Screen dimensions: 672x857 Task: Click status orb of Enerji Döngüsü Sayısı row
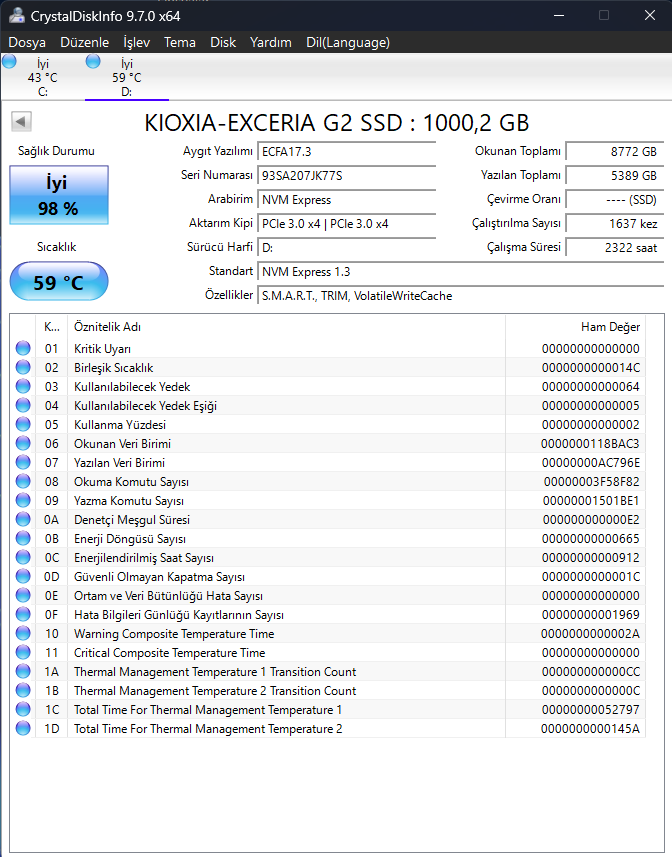[x=23, y=538]
